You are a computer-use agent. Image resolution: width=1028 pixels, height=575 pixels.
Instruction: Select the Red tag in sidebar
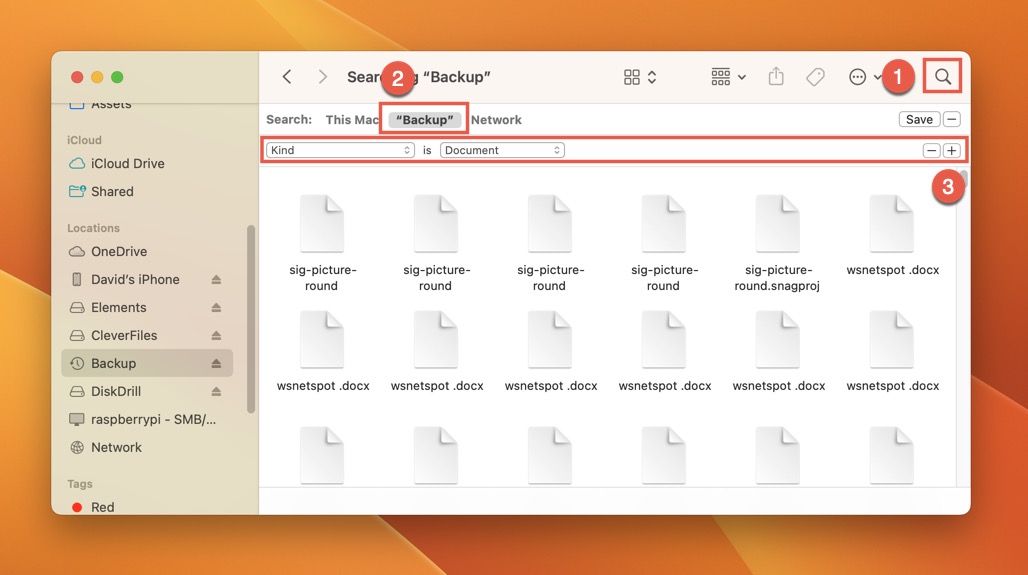[102, 507]
